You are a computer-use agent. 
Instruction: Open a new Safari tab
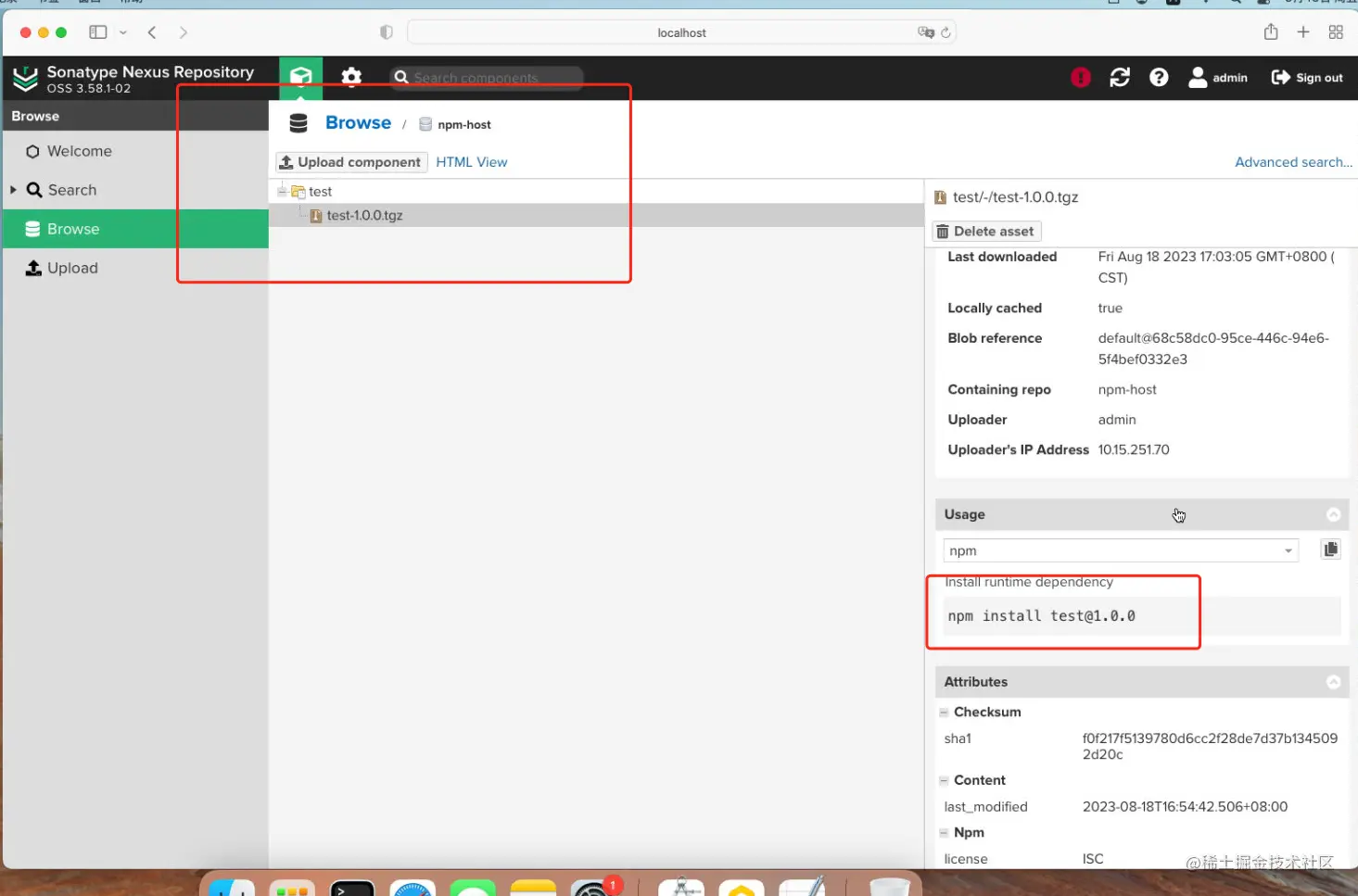point(1303,32)
